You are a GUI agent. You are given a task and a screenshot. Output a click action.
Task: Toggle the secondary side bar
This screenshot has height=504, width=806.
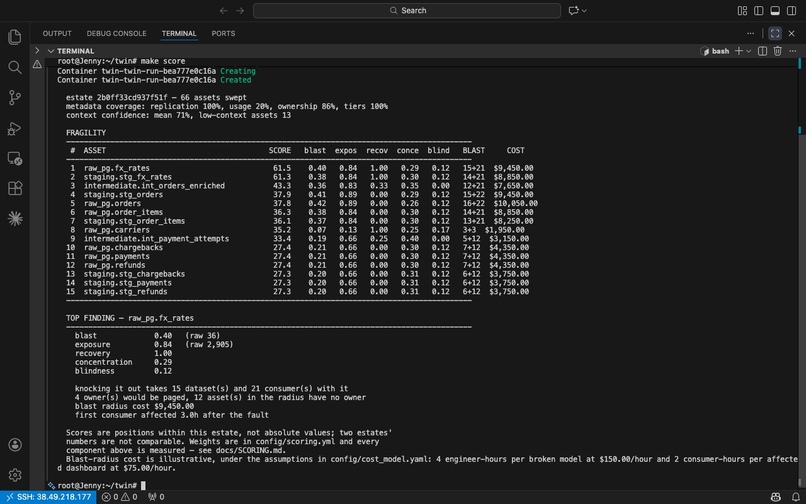(792, 10)
